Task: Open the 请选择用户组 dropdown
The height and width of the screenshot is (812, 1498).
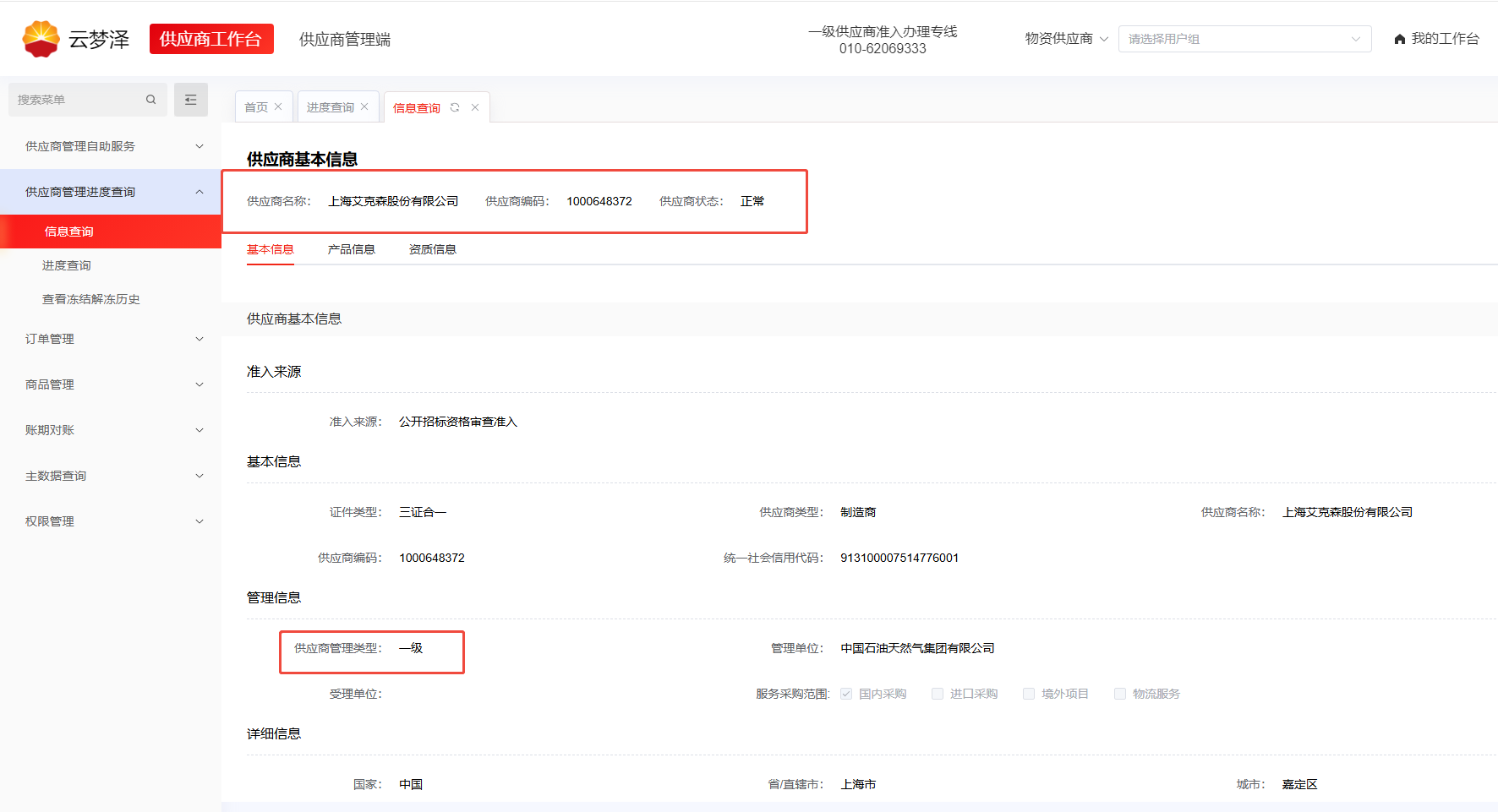Action: point(1244,39)
